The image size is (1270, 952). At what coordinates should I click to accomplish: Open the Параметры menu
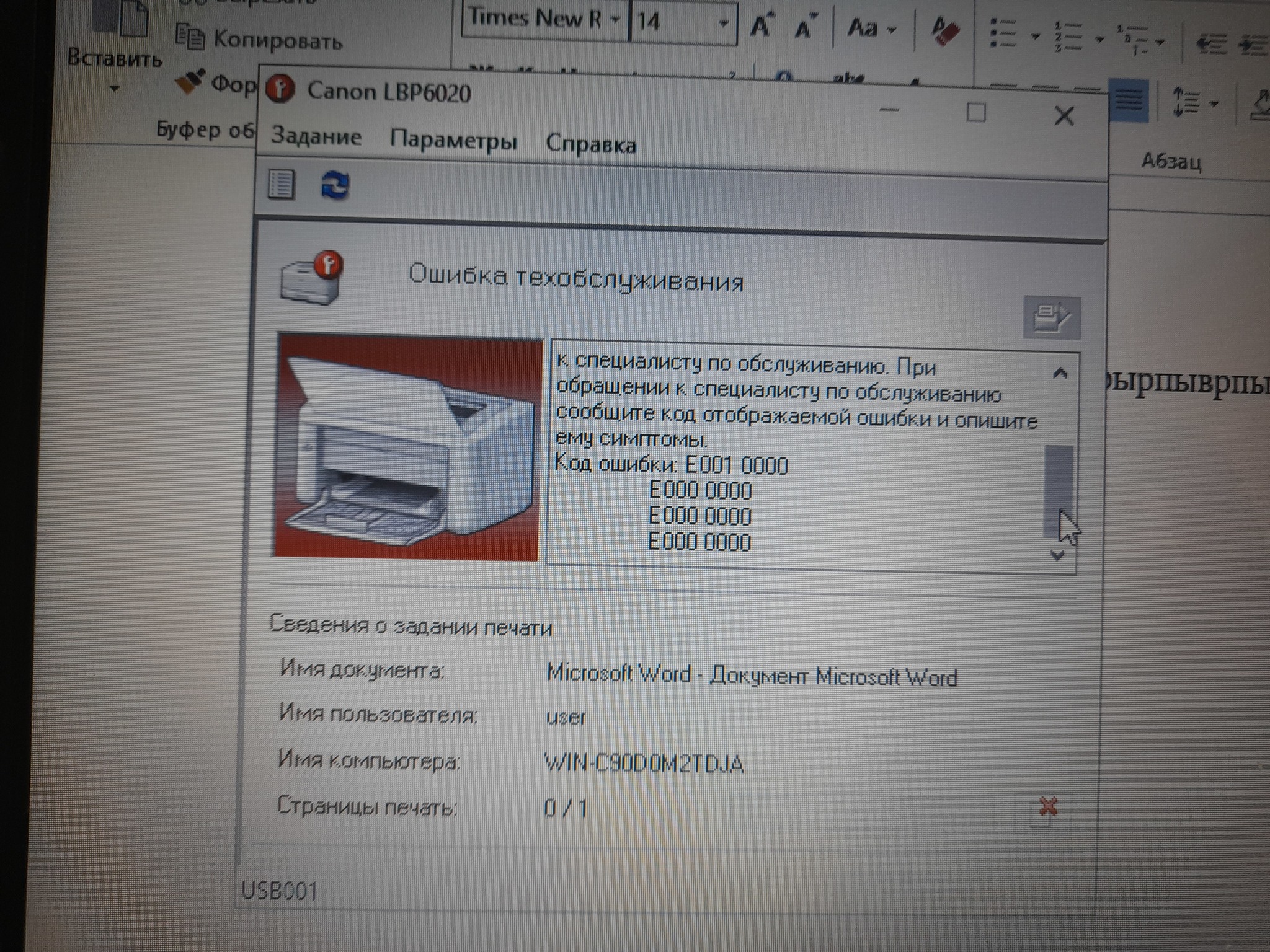click(x=453, y=140)
